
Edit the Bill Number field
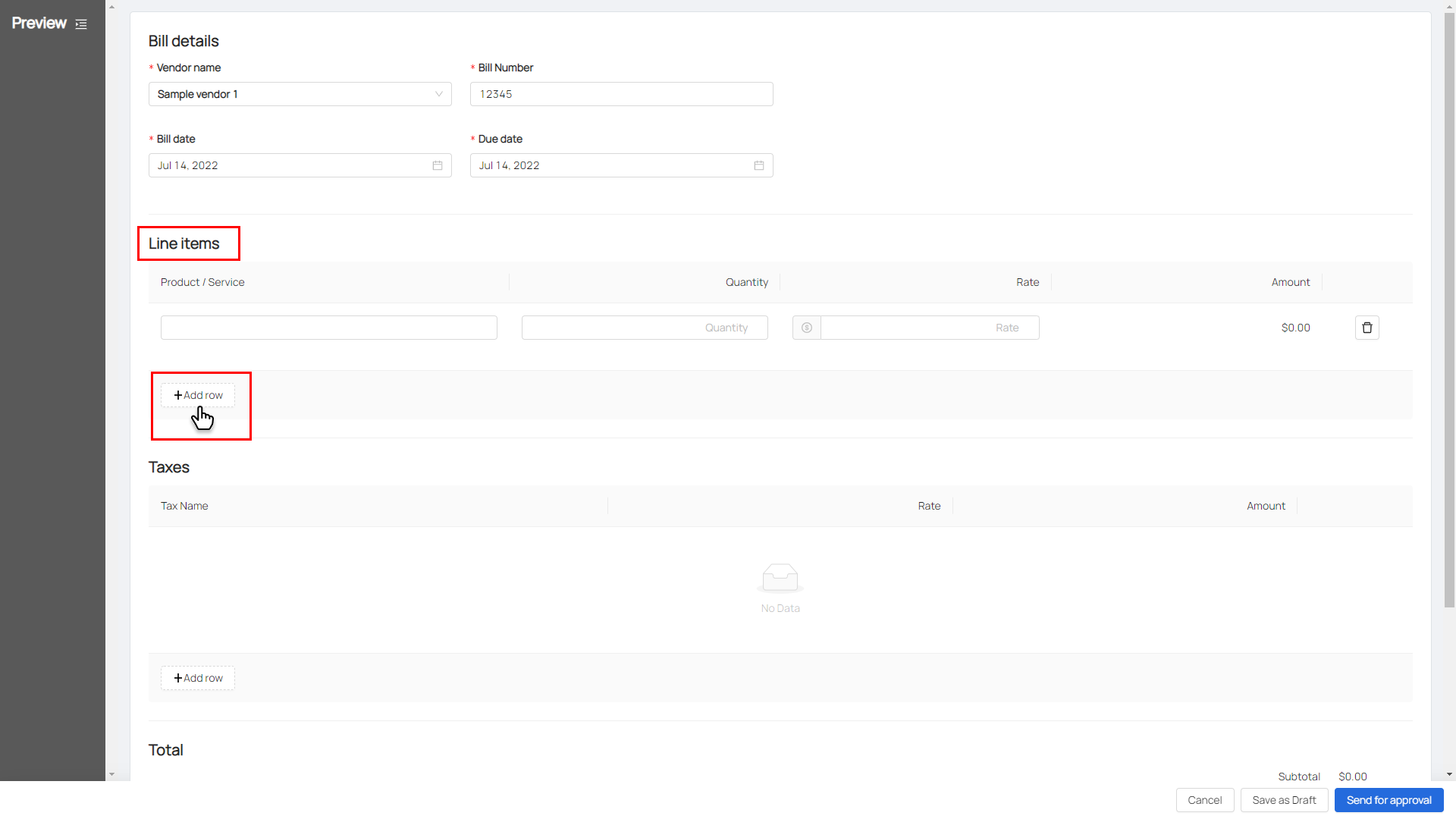621,94
